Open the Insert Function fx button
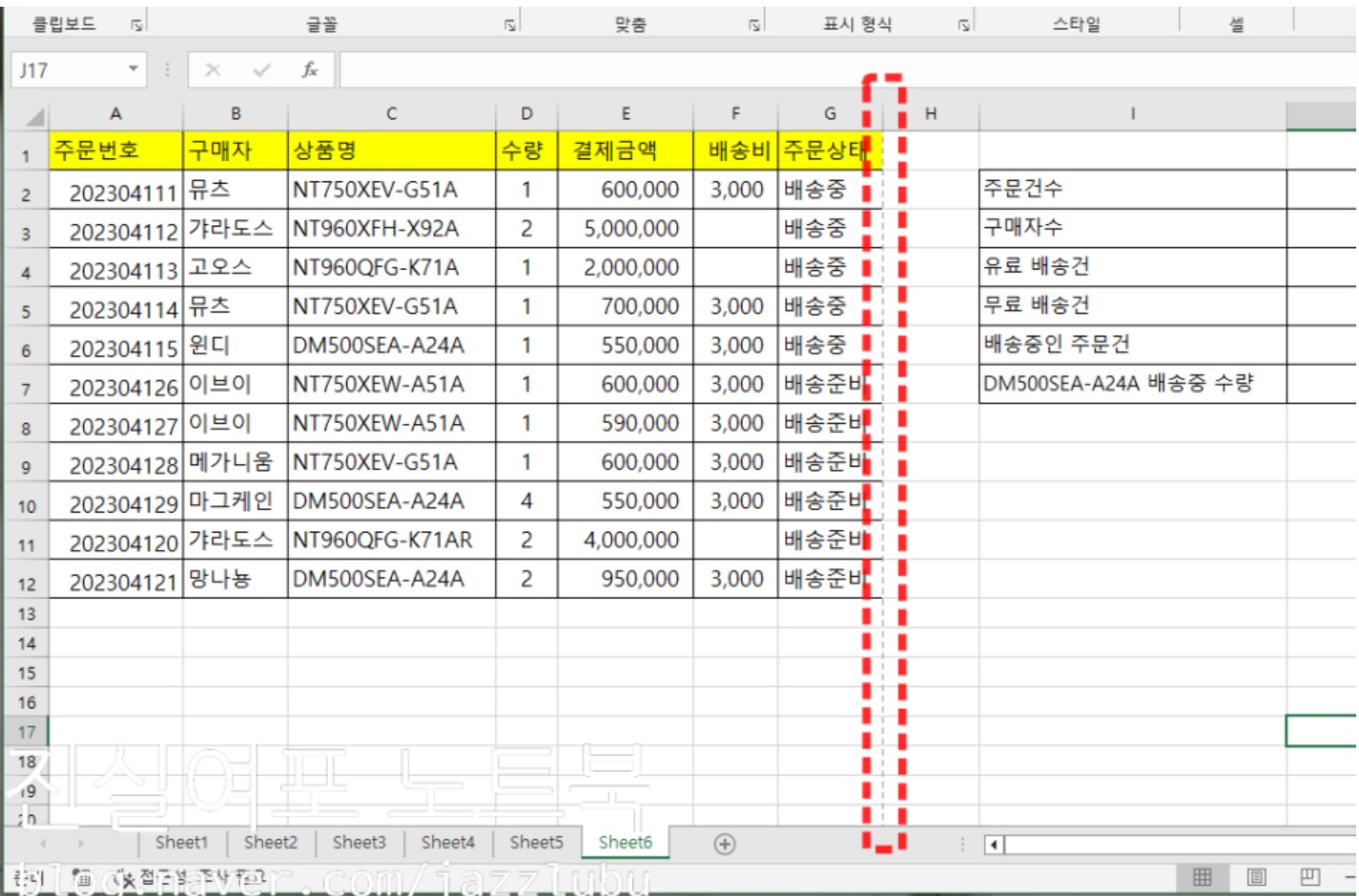1359x896 pixels. point(309,70)
